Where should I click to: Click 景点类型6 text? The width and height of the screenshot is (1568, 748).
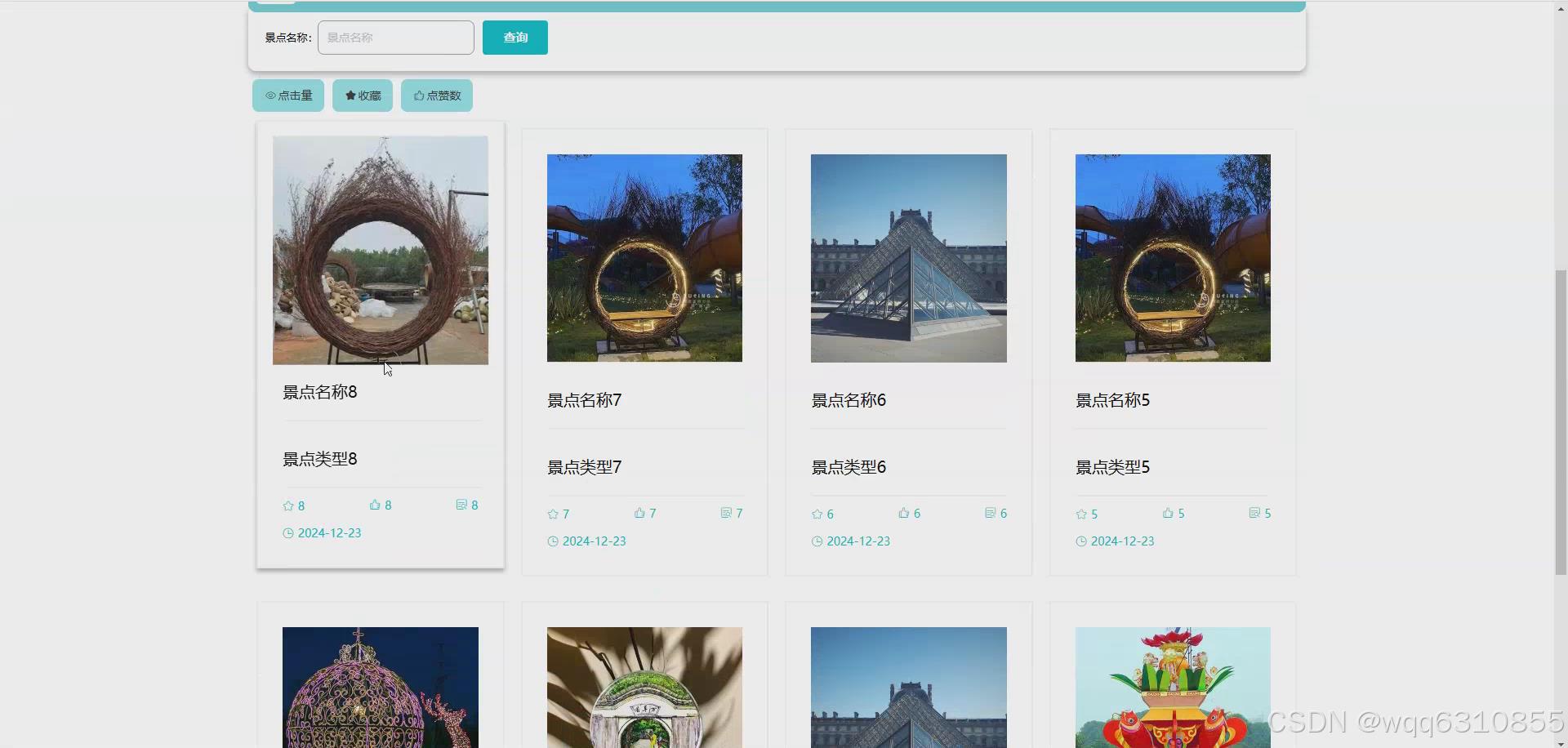point(849,467)
